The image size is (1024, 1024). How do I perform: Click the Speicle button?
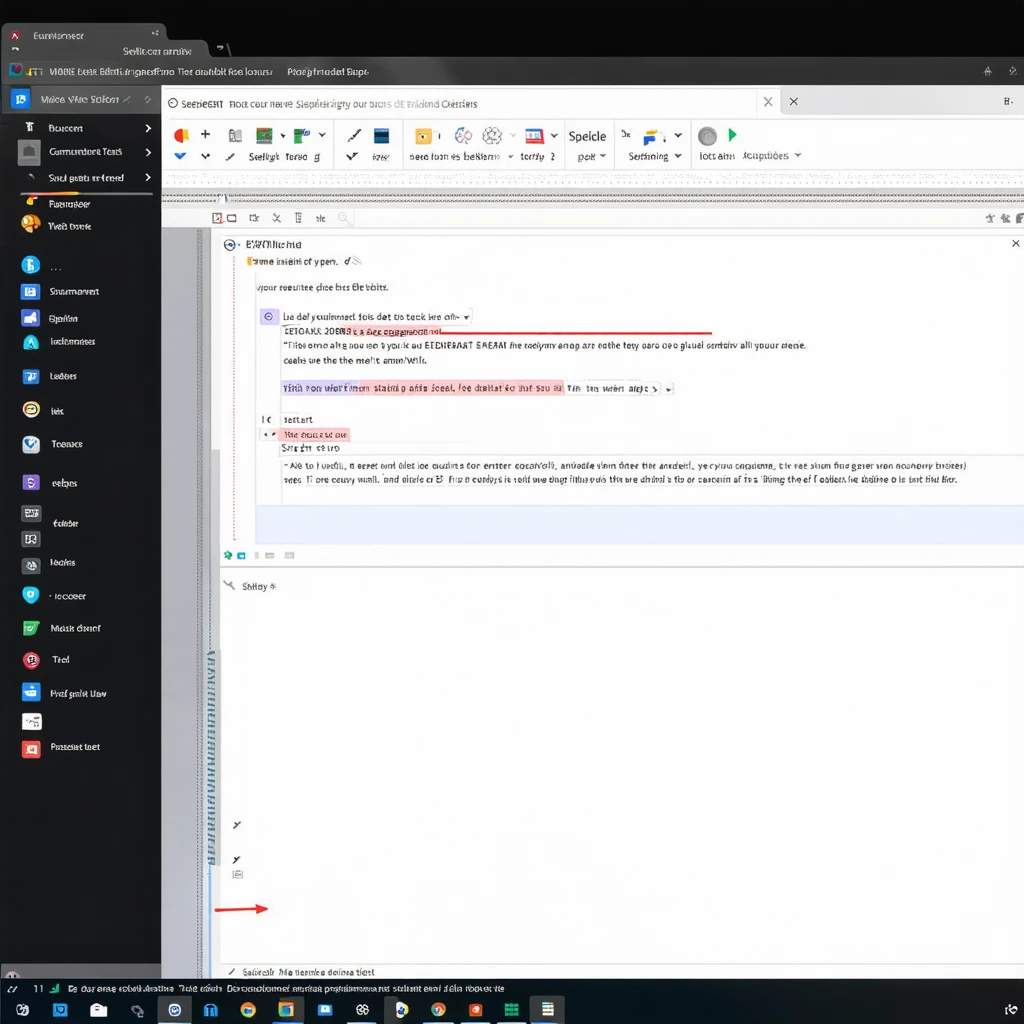tap(587, 136)
